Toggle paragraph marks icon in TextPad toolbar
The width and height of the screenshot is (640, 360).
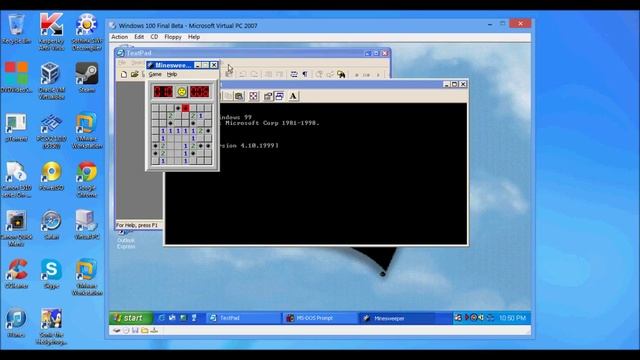pos(305,74)
